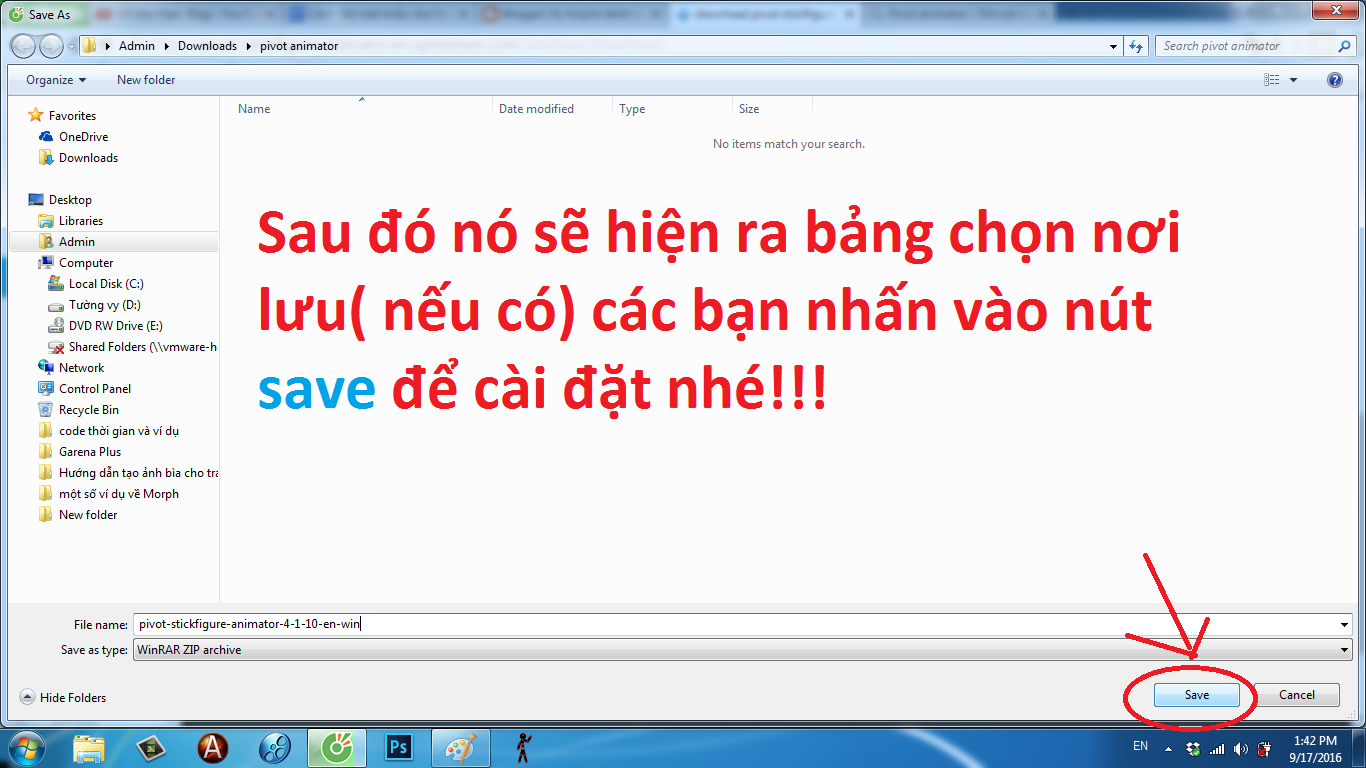Select Admin in the address breadcrumb
Image resolution: width=1366 pixels, height=768 pixels.
(x=137, y=46)
